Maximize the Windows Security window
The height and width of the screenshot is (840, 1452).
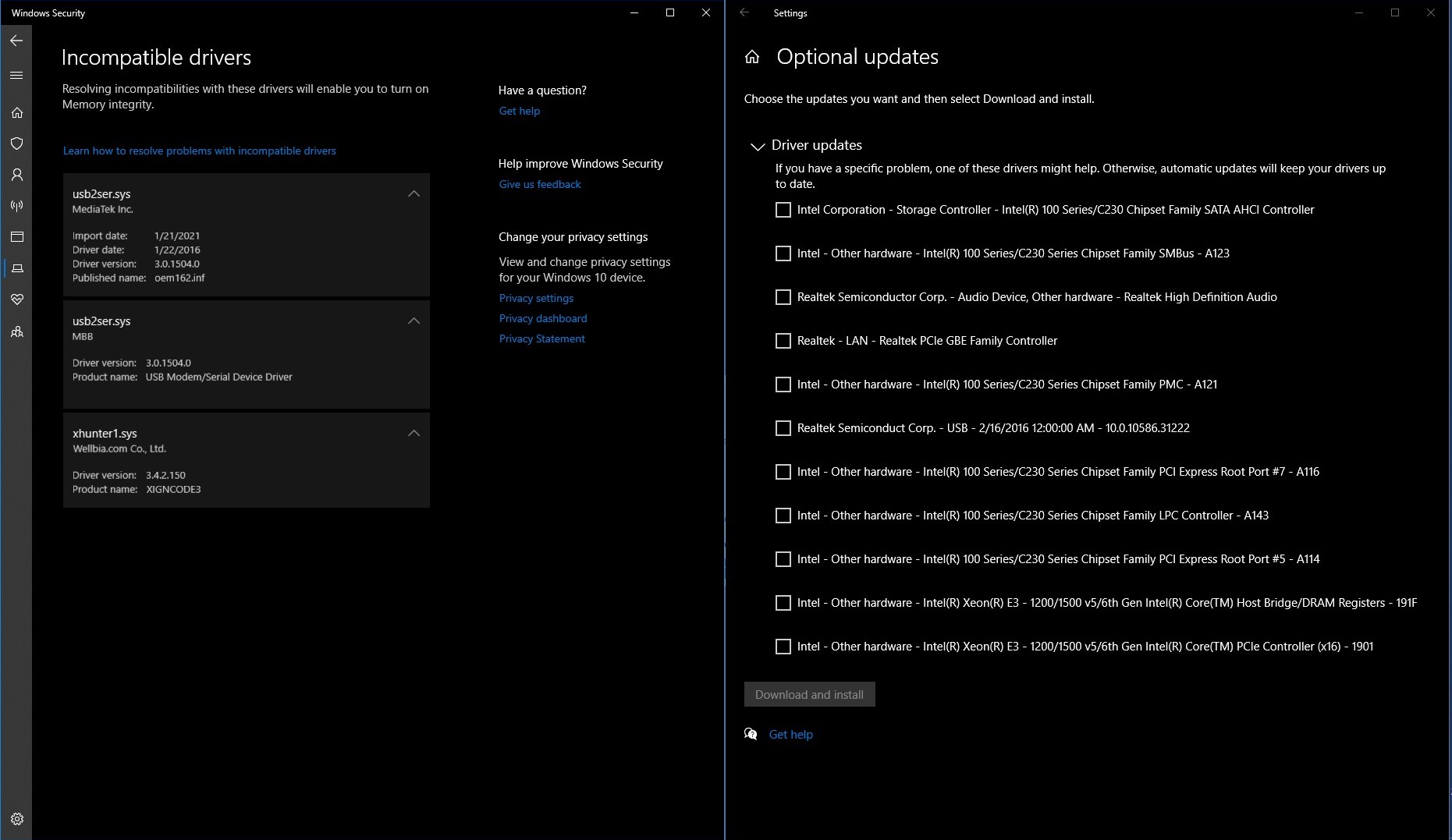point(669,12)
